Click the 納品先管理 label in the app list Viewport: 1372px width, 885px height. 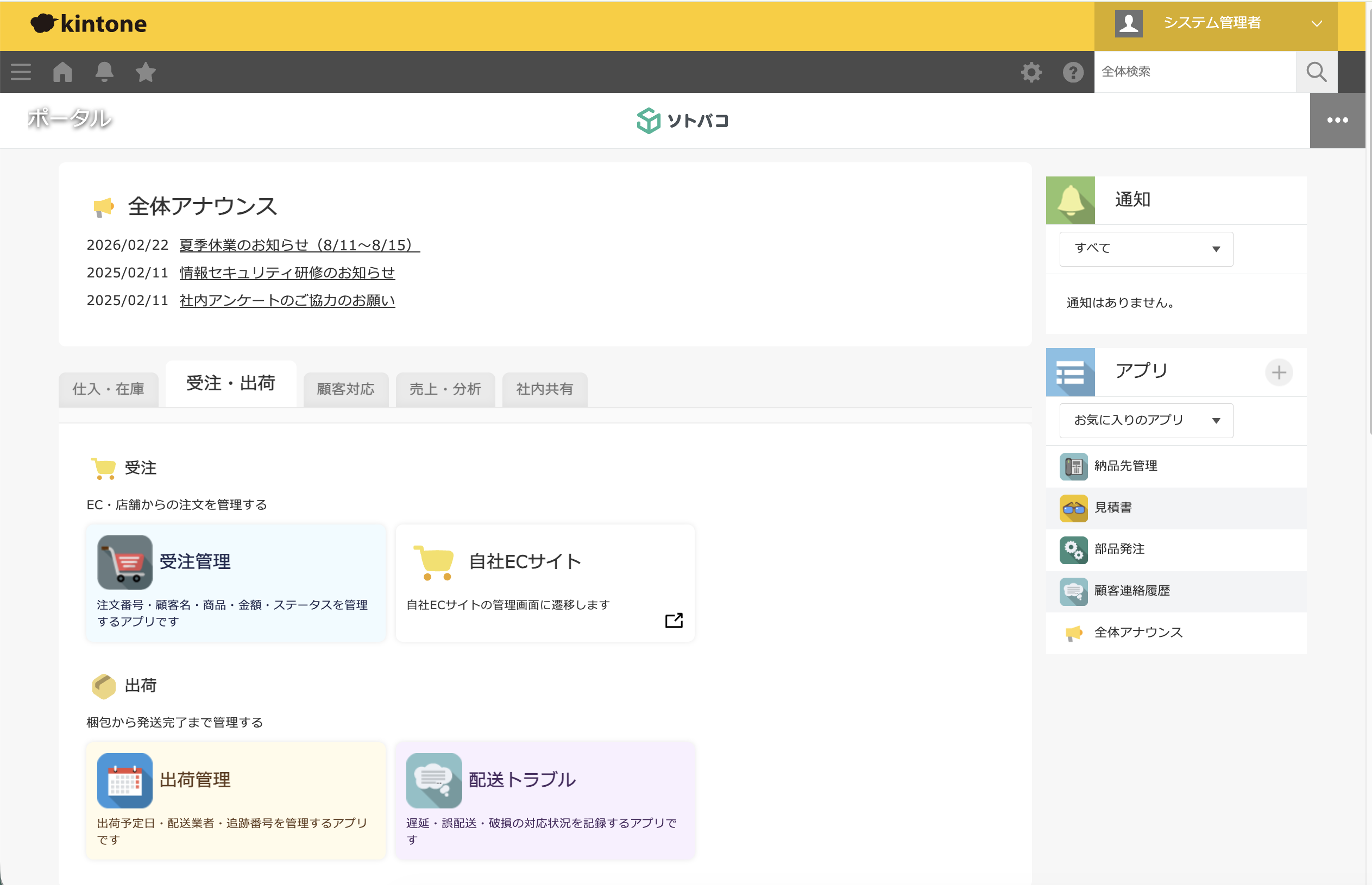click(1125, 466)
